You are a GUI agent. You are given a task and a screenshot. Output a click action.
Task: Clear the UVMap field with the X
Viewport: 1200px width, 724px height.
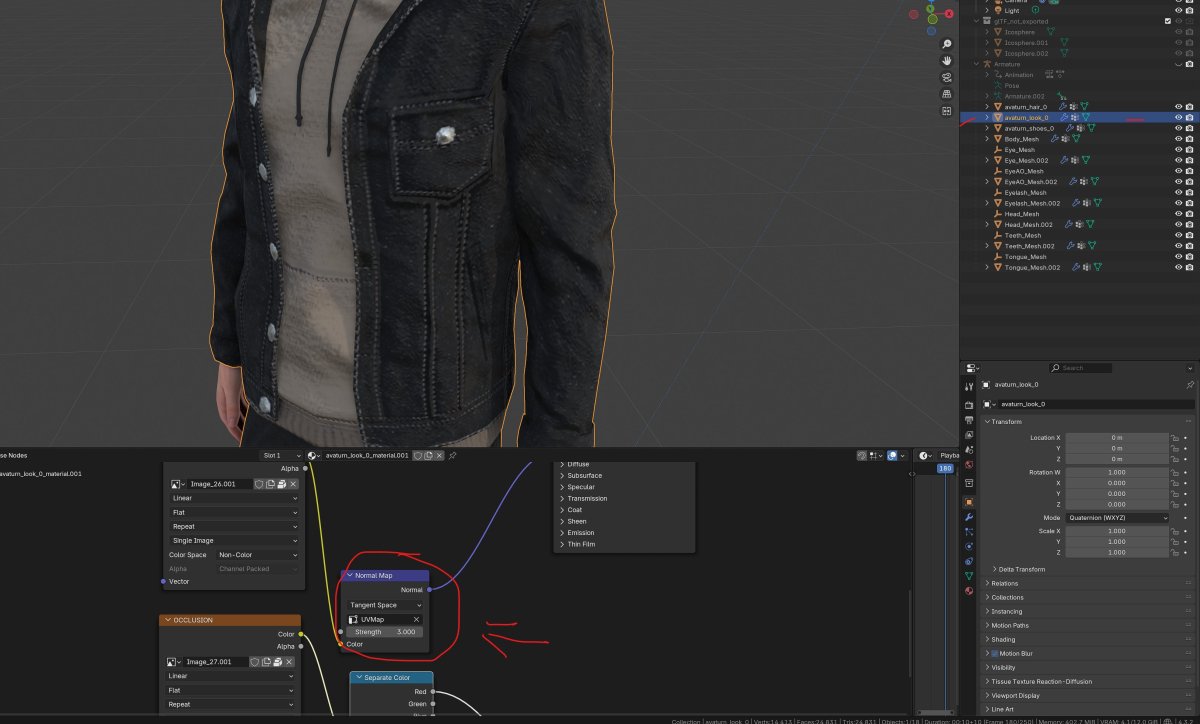click(416, 619)
